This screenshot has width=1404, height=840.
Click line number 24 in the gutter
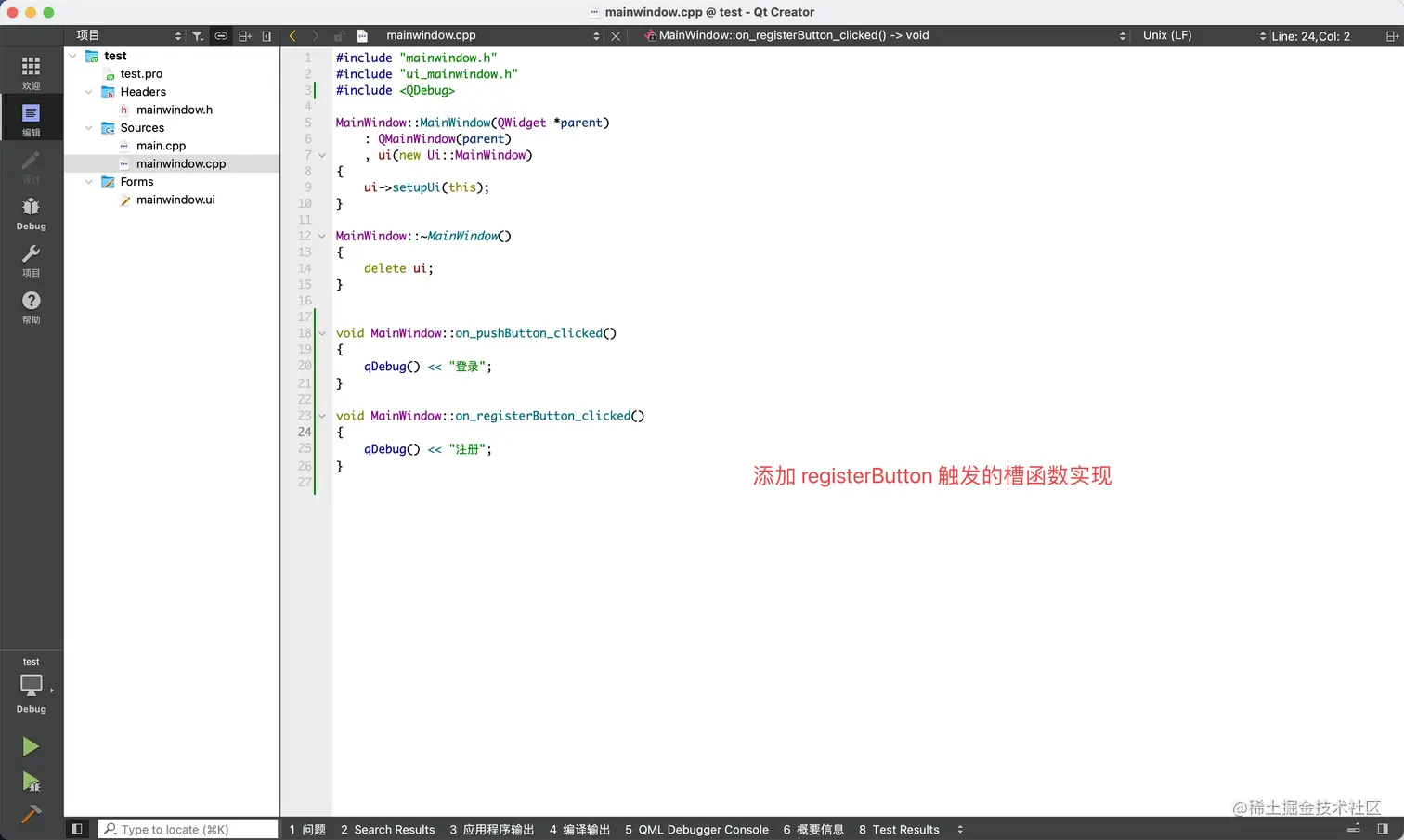[305, 432]
